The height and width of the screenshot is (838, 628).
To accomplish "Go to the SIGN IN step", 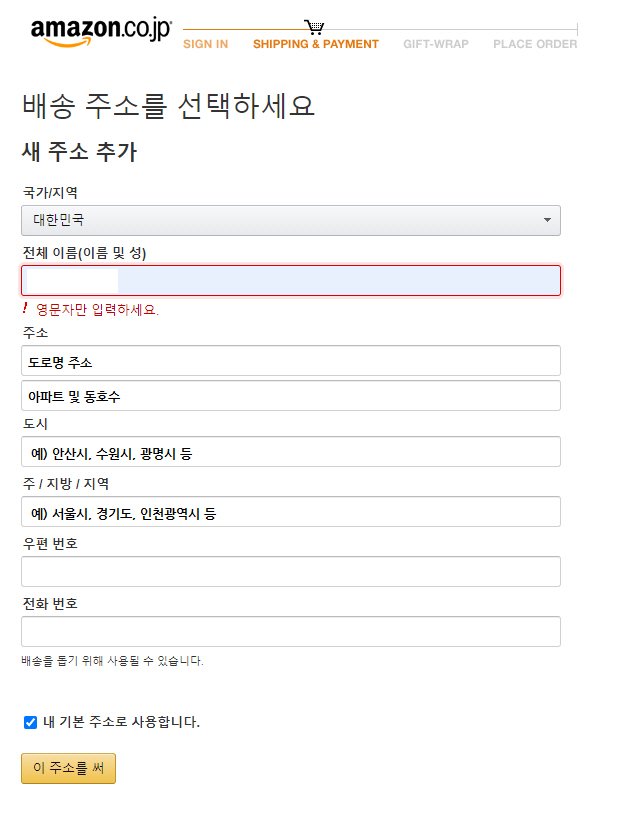I will click(x=205, y=44).
